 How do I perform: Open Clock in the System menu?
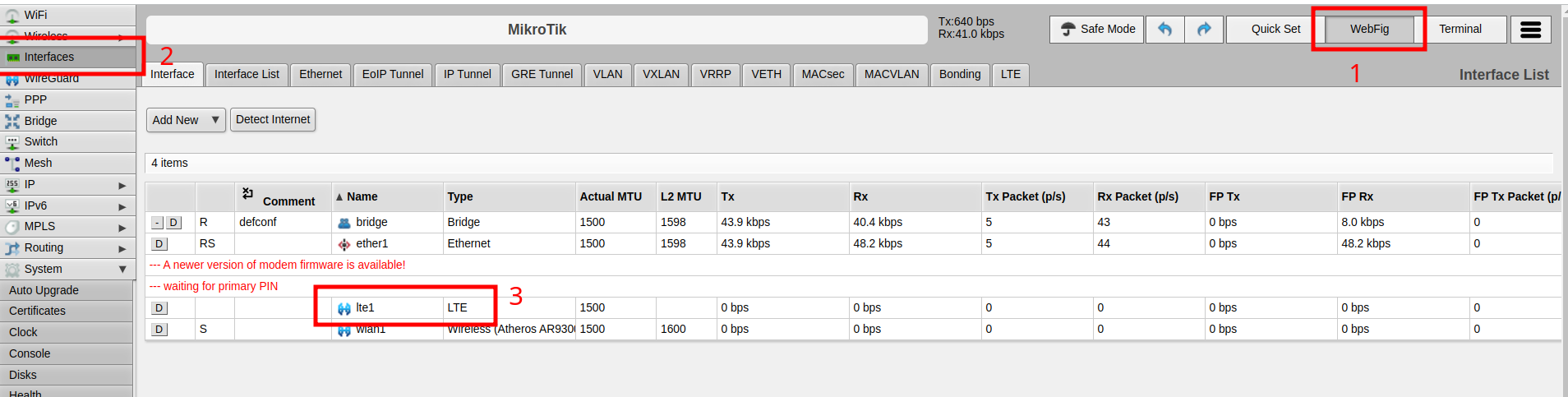67,333
